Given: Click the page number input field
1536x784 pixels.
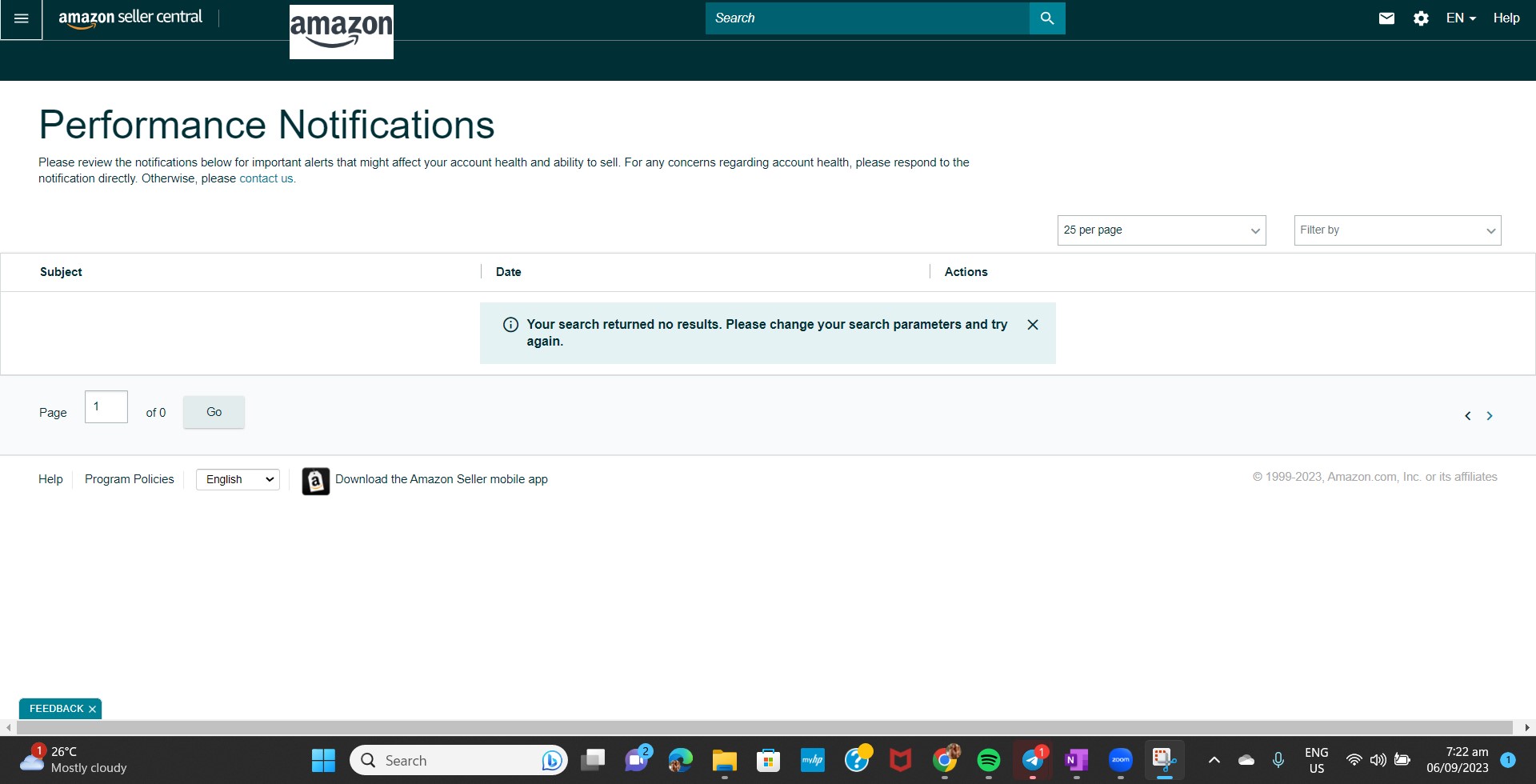Looking at the screenshot, I should tap(106, 406).
